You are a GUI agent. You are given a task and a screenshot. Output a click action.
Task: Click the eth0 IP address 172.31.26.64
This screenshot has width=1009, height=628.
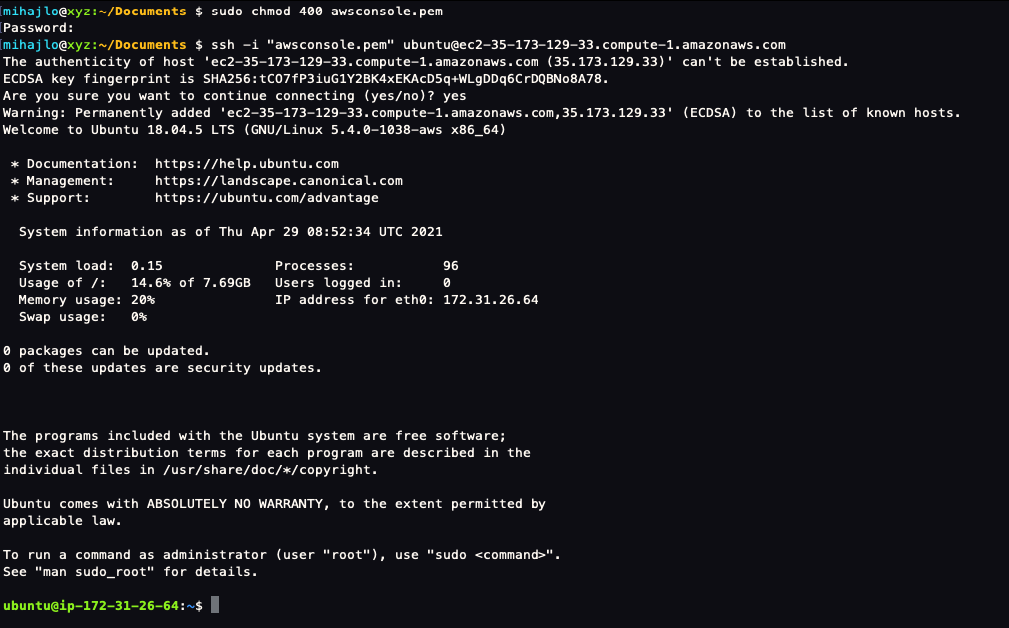[490, 300]
